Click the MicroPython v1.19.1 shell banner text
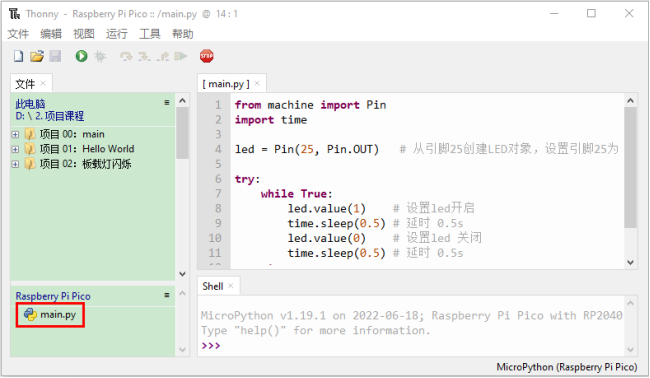This screenshot has width=650, height=378. click(x=411, y=316)
